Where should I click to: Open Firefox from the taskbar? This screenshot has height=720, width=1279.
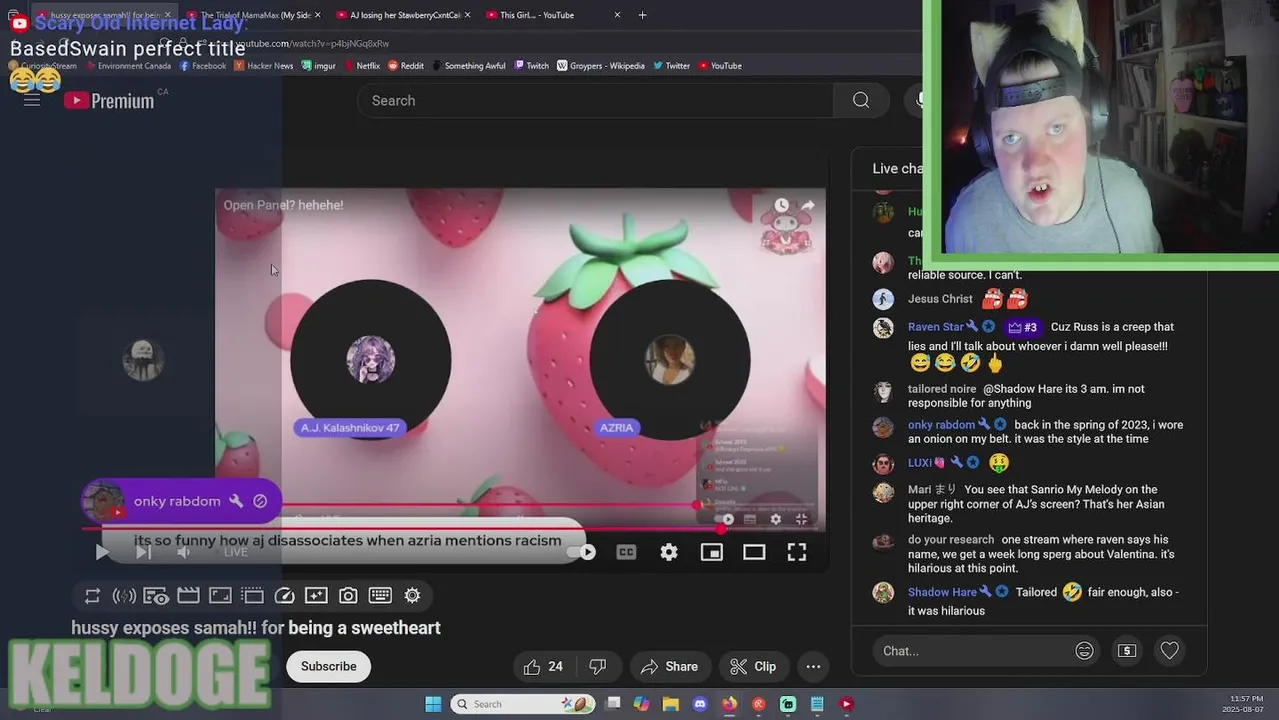[x=729, y=704]
